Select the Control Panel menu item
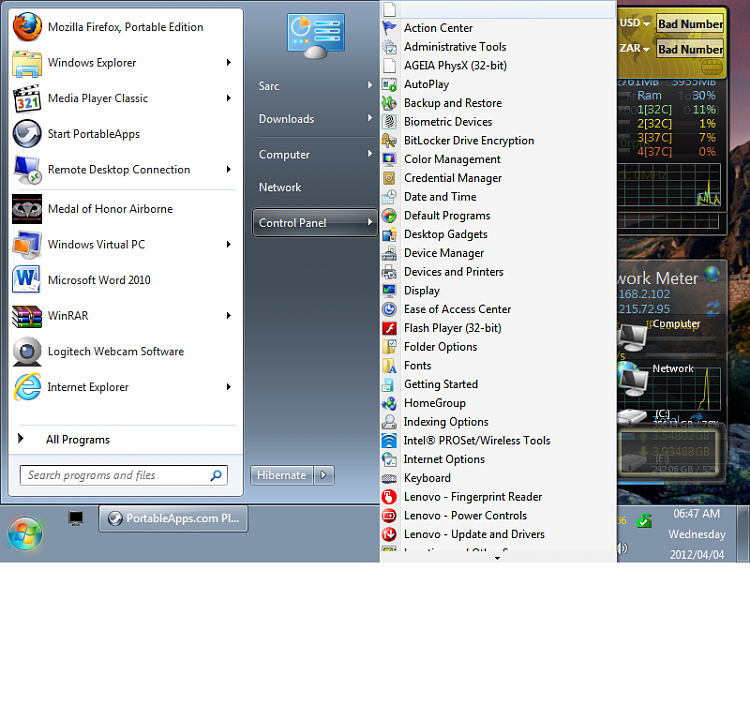750x720 pixels. click(x=315, y=222)
